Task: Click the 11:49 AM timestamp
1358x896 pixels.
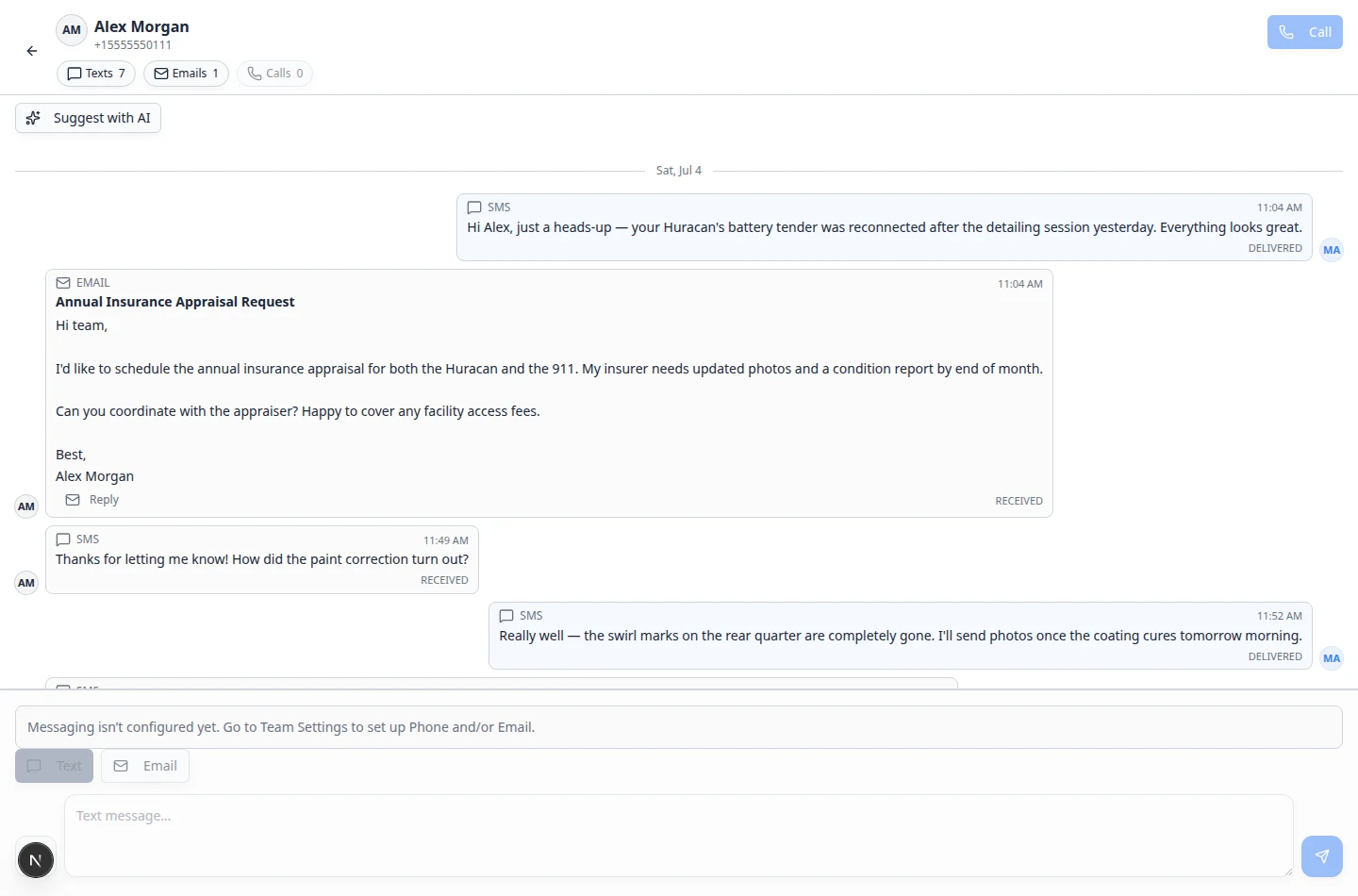Action: (x=445, y=540)
